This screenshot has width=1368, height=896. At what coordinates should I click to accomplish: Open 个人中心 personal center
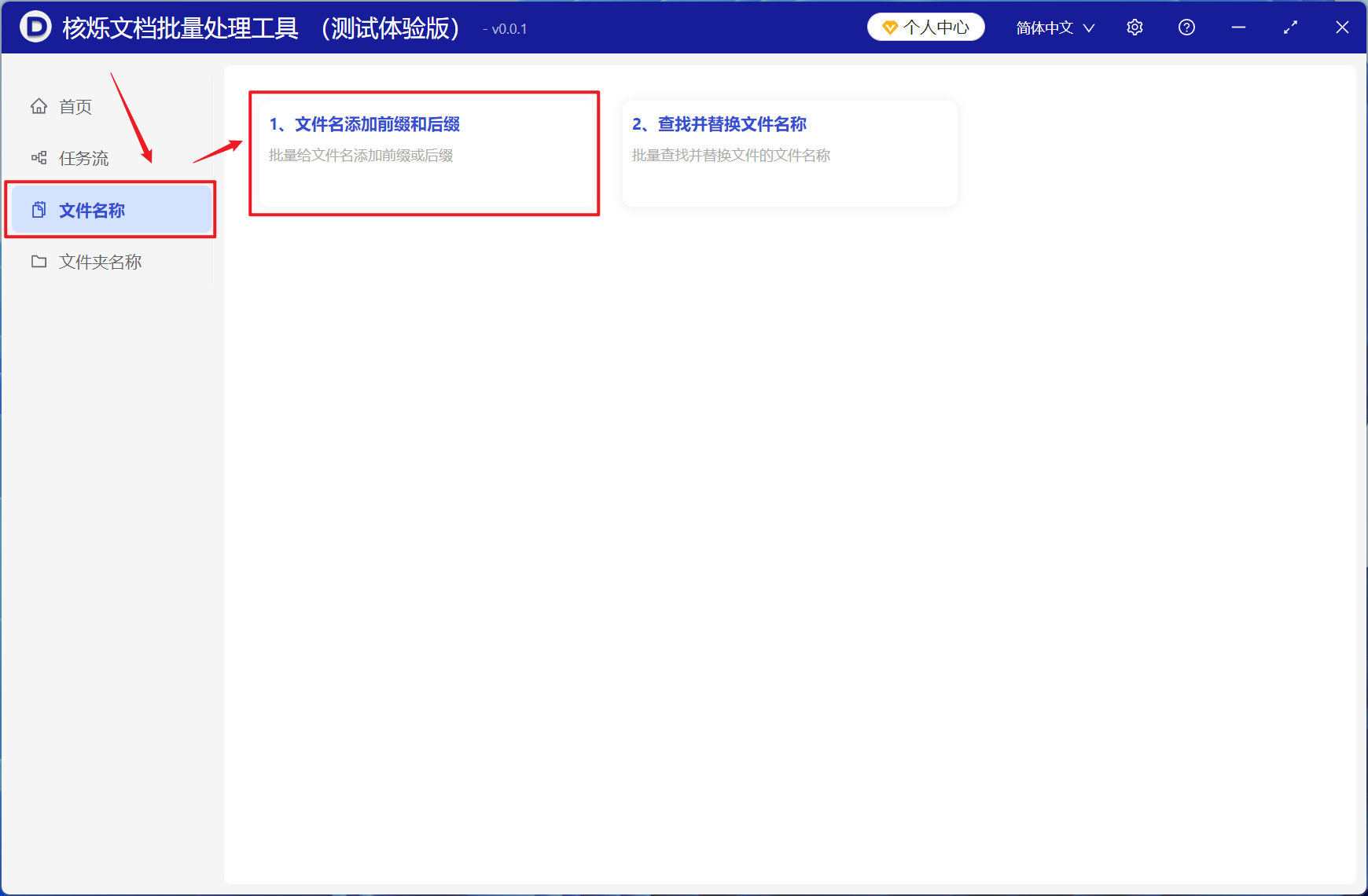926,27
